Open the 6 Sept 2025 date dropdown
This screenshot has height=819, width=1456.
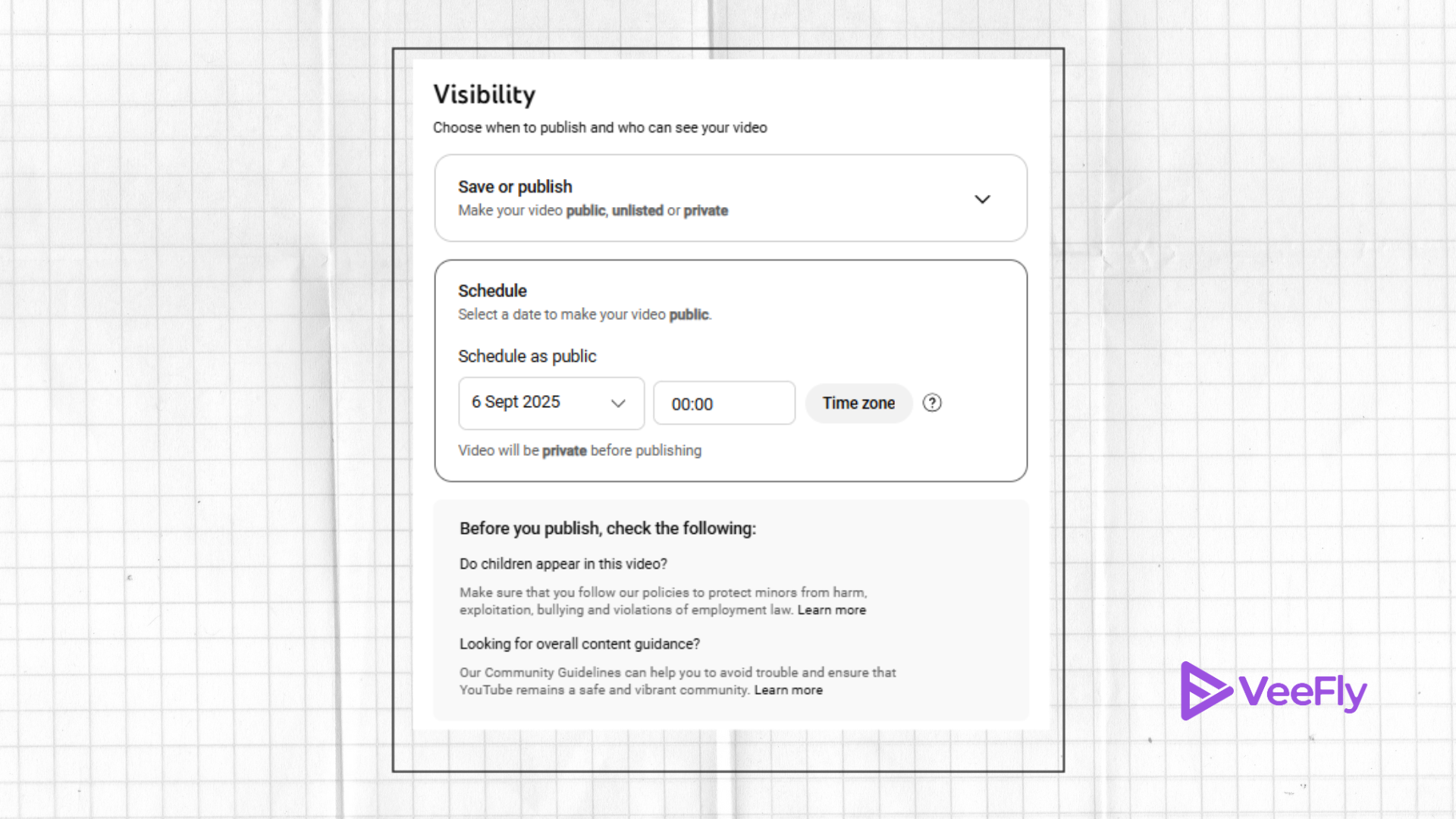click(x=551, y=403)
